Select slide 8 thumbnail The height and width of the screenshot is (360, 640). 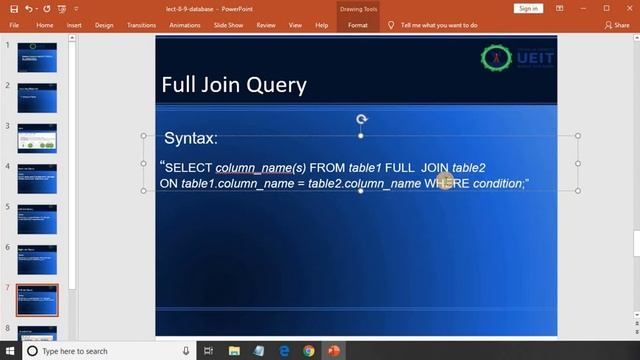[37, 333]
